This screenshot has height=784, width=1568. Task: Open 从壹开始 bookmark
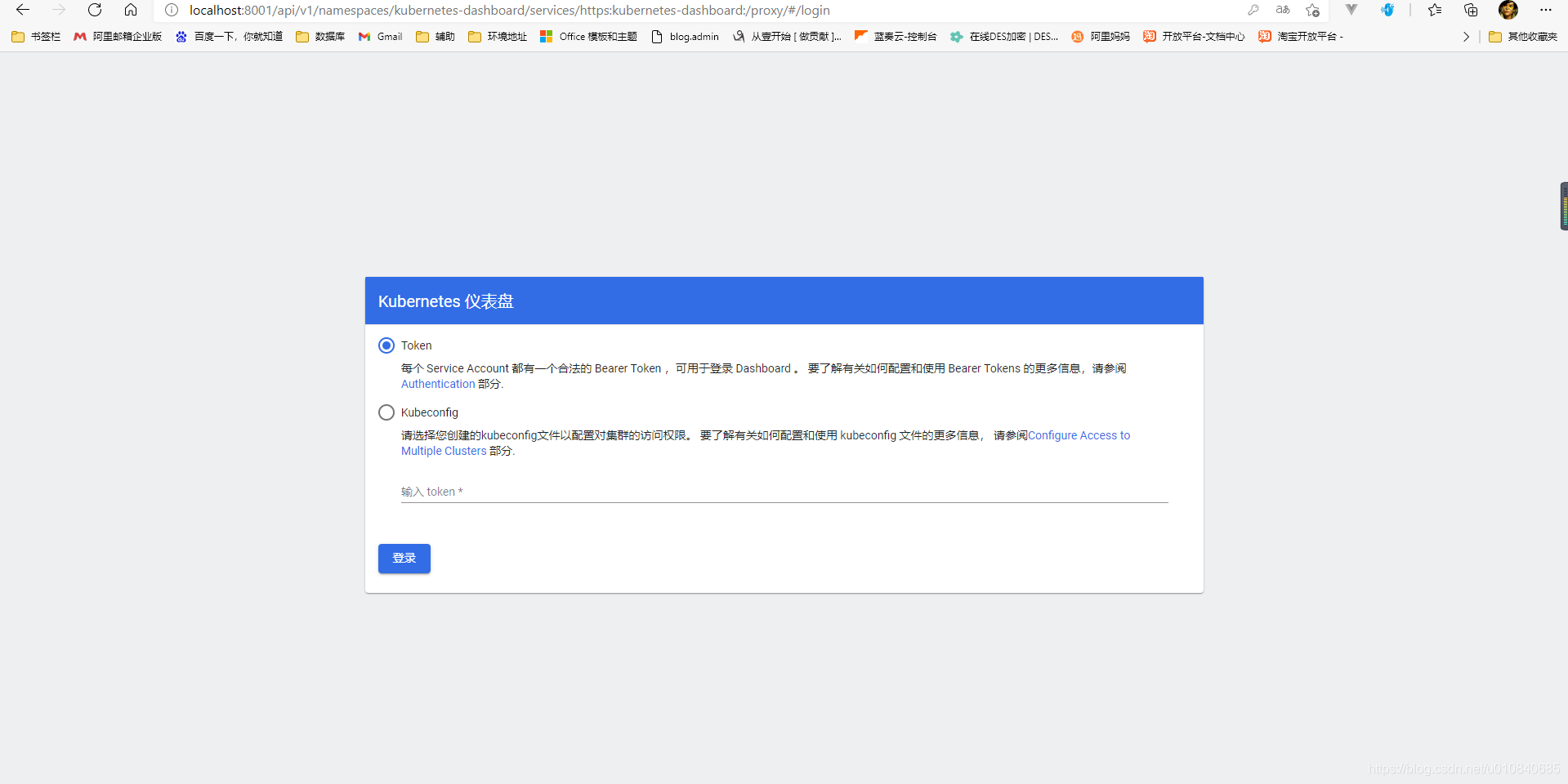point(787,36)
